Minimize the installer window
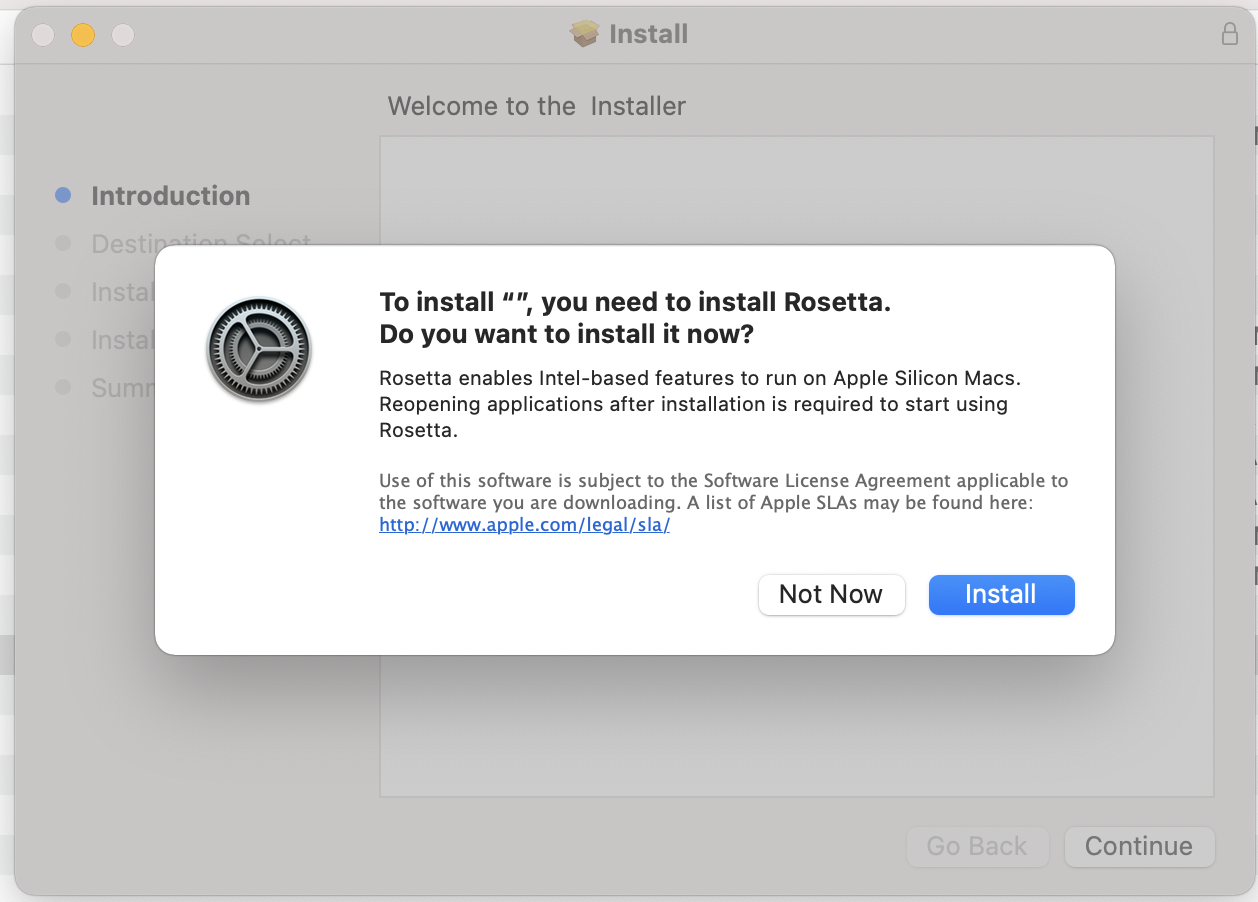 pyautogui.click(x=83, y=33)
